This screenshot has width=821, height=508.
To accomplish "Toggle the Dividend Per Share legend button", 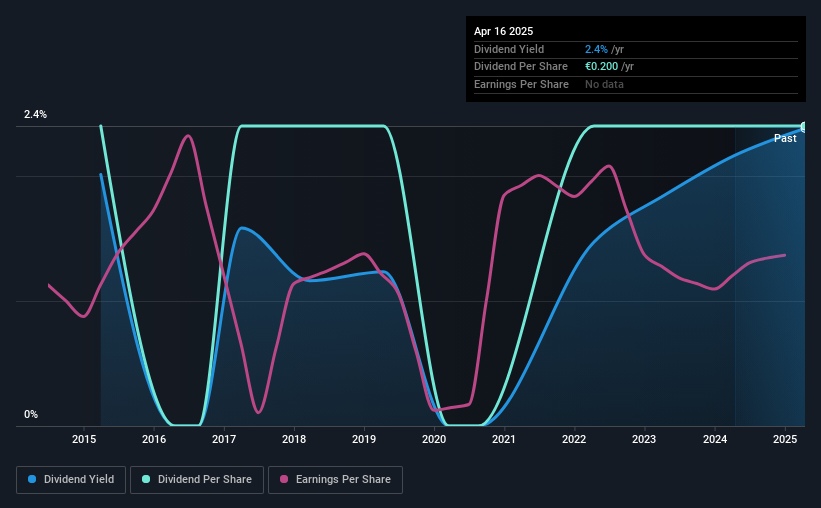I will [197, 480].
